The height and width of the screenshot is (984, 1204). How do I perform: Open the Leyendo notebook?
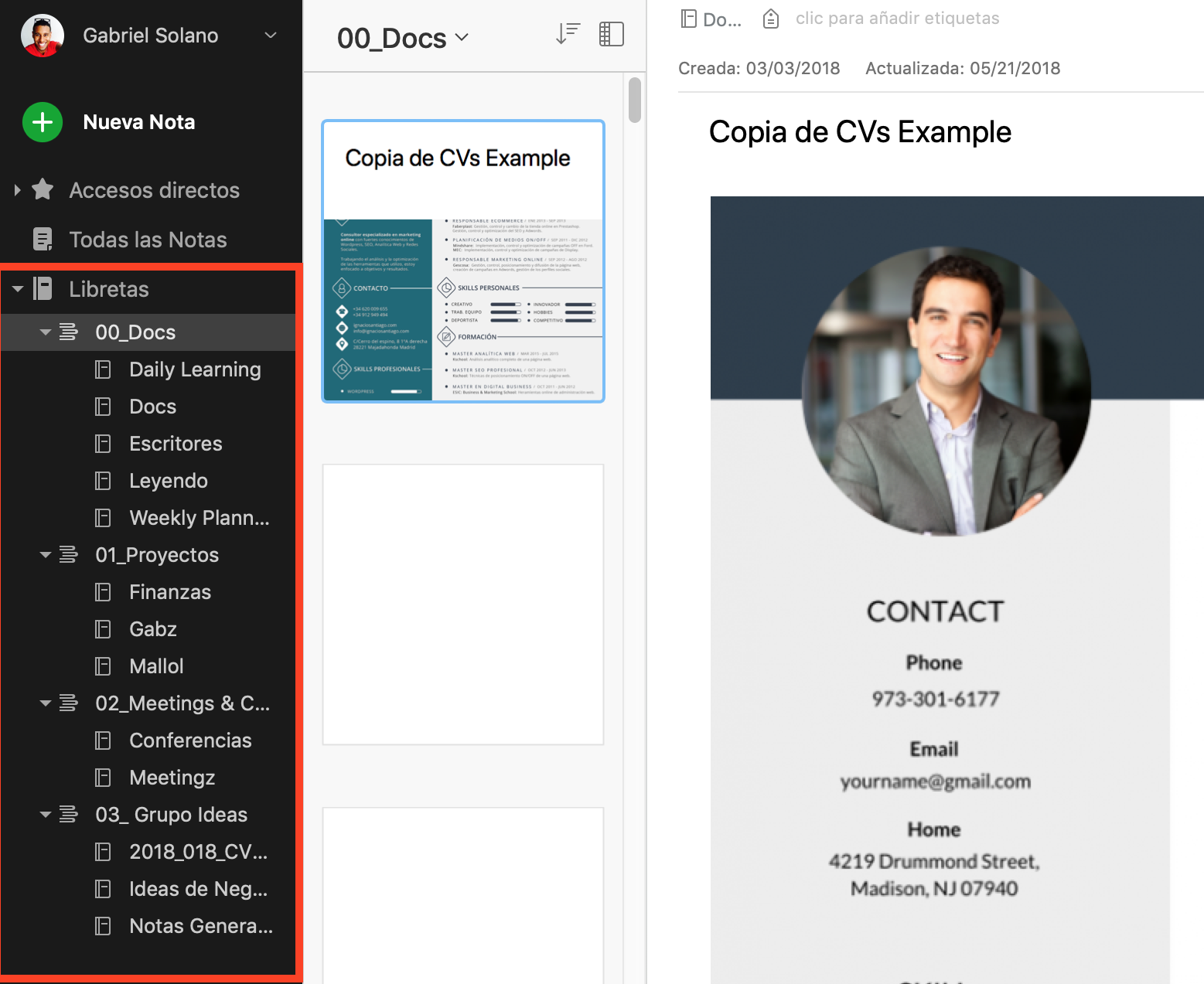[169, 481]
